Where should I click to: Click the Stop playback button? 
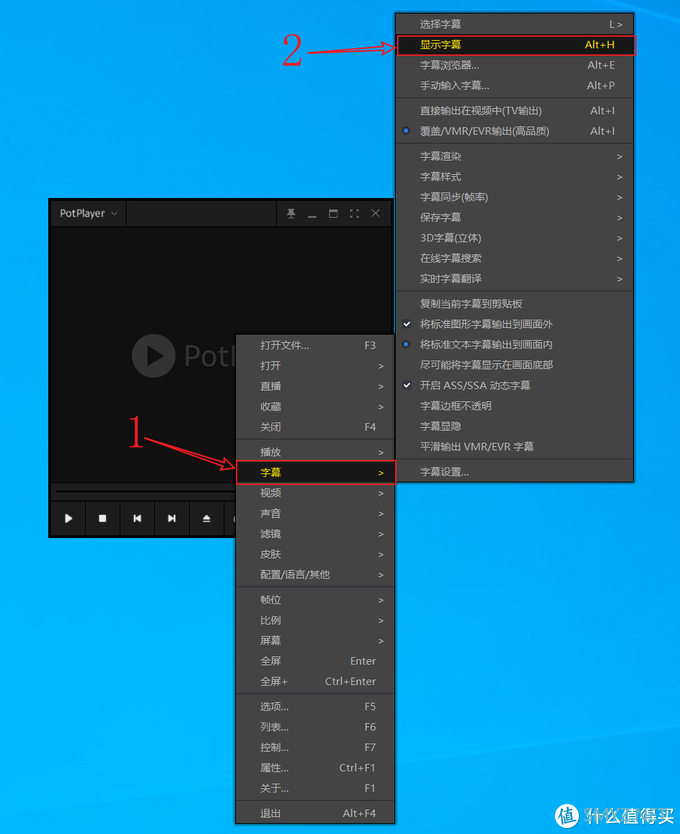coord(103,518)
